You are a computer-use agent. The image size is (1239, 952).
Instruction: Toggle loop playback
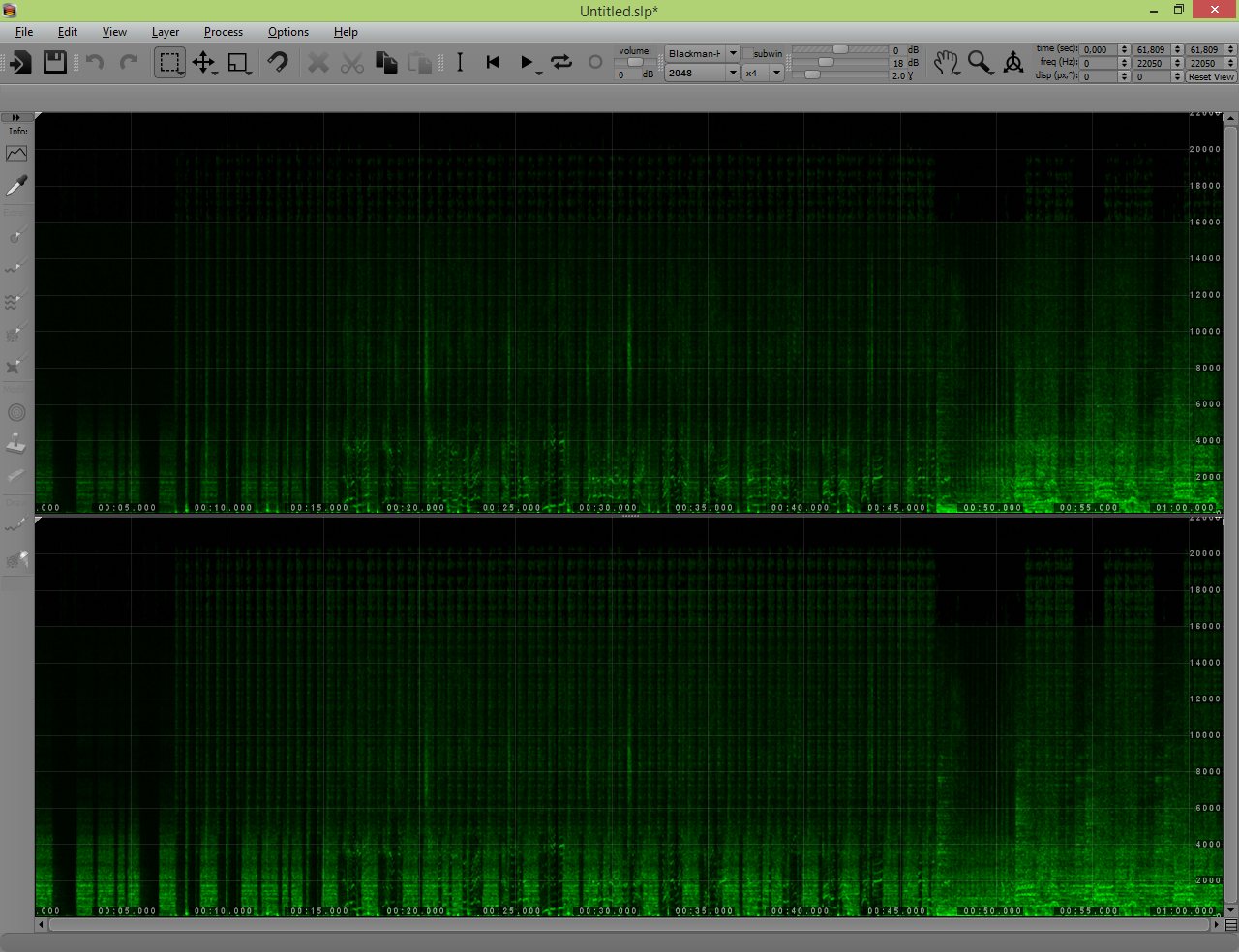(561, 63)
